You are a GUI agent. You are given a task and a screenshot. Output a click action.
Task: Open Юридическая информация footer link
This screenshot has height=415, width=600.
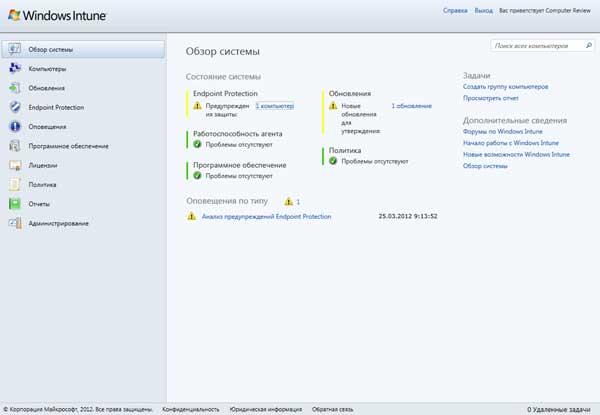tap(266, 410)
